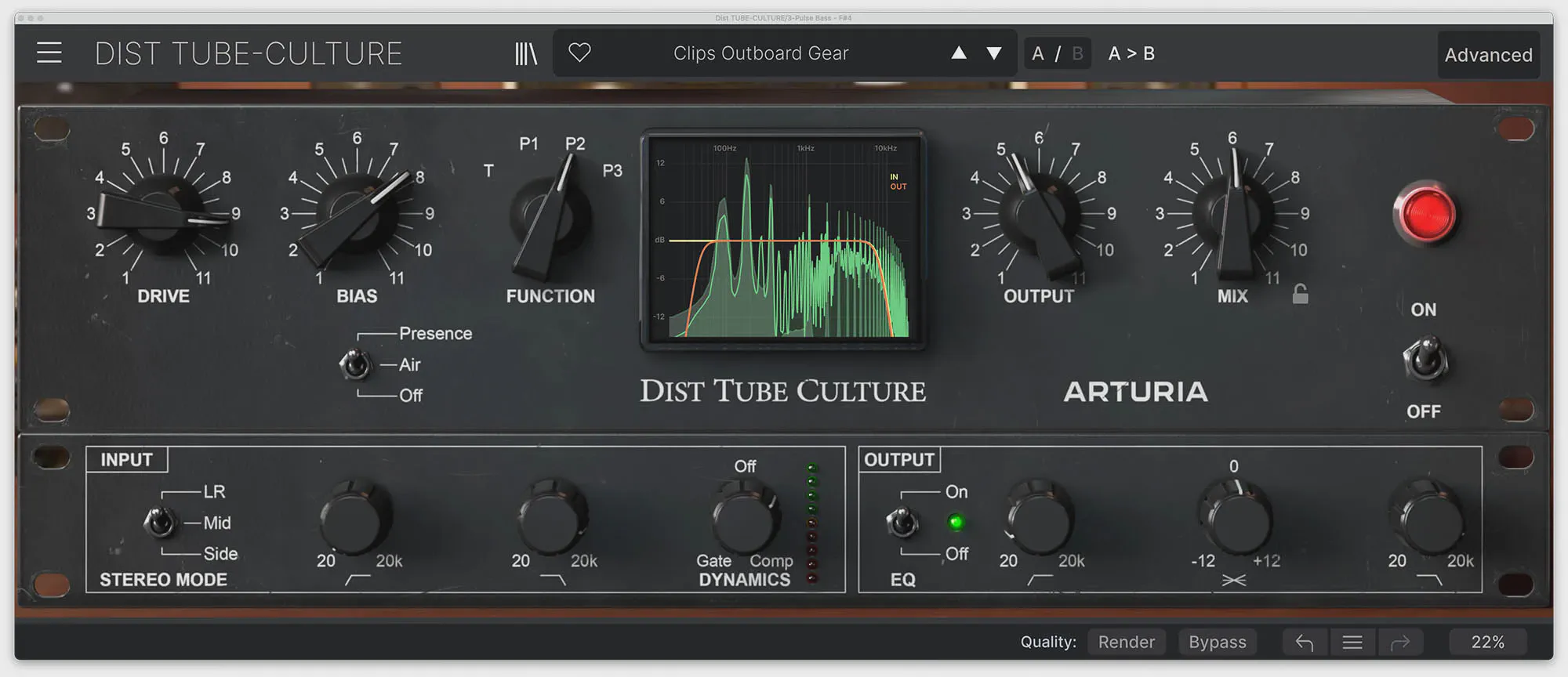
Task: Click the Bypass button
Action: click(1217, 643)
